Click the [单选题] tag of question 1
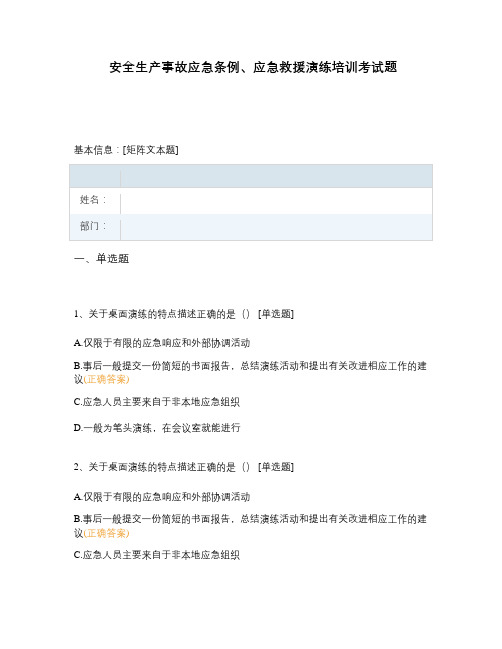Viewport: 502px width, 649px height. (276, 314)
